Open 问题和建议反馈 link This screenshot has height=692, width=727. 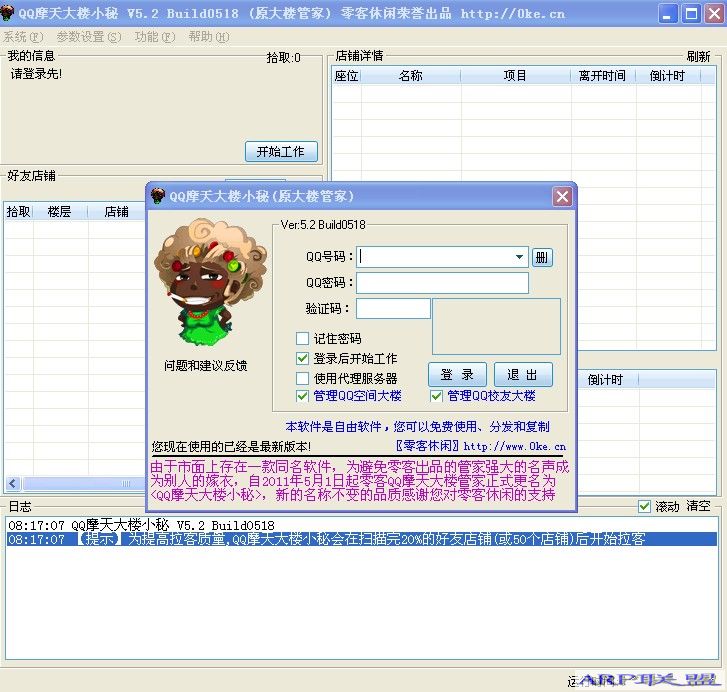click(205, 366)
